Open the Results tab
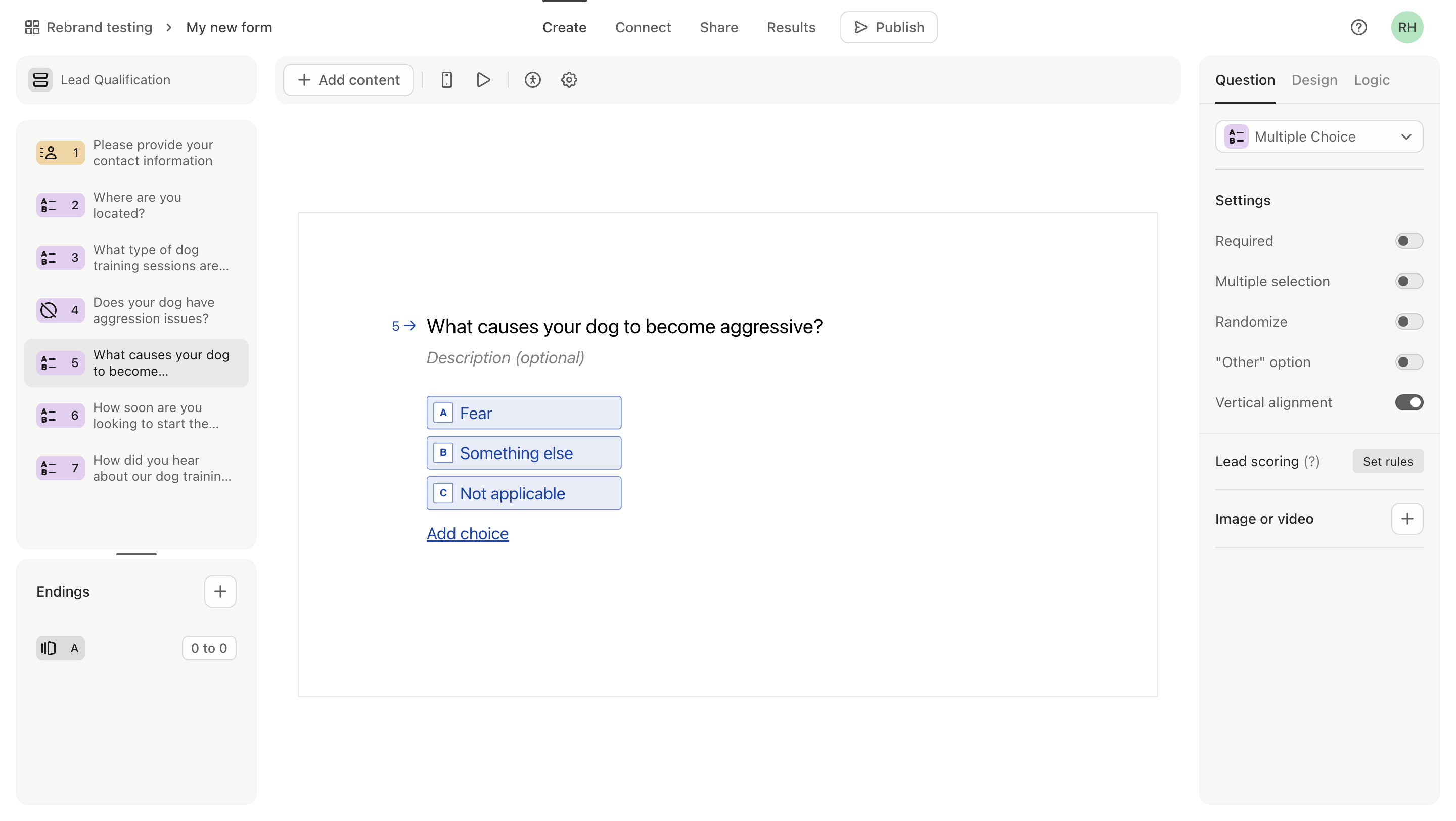 791,27
